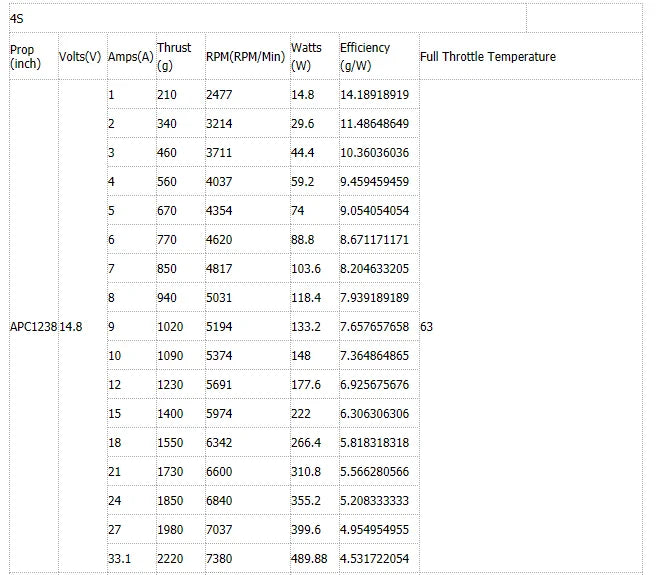
Task: Click watts value 133.2
Action: pyautogui.click(x=306, y=326)
